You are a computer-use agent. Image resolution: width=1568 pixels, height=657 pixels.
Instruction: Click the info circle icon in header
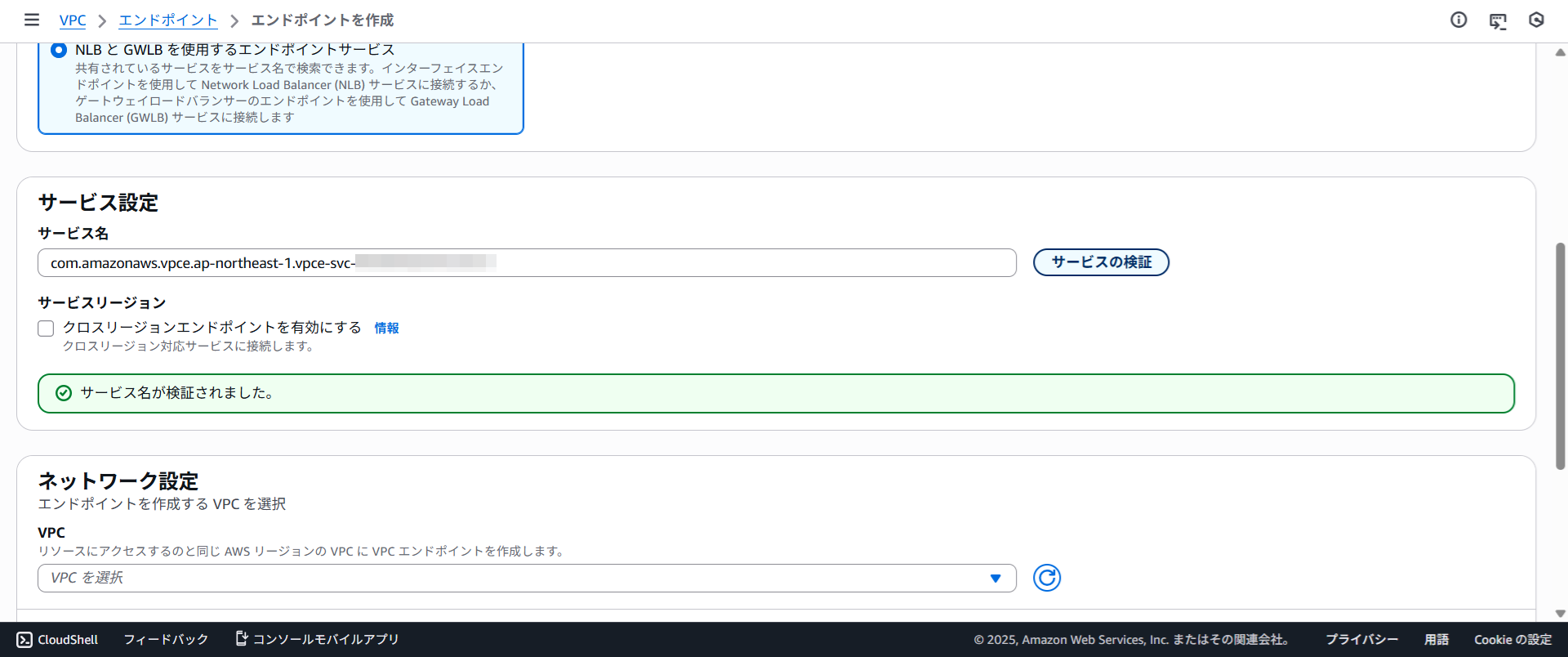[1459, 20]
